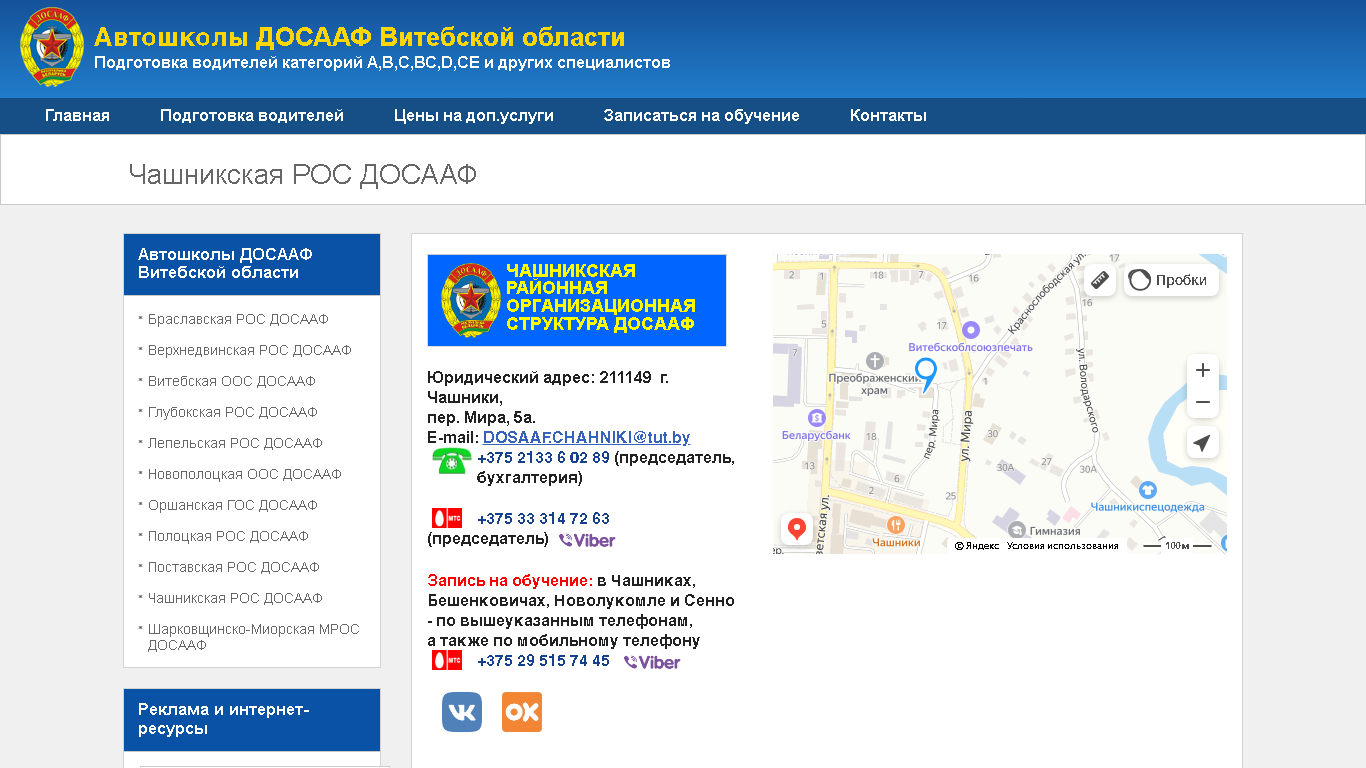Screen dimensions: 1366x768
Task: Click sidebar header Автошколы ДОСААФ Витебской области
Action: pyautogui.click(x=252, y=265)
